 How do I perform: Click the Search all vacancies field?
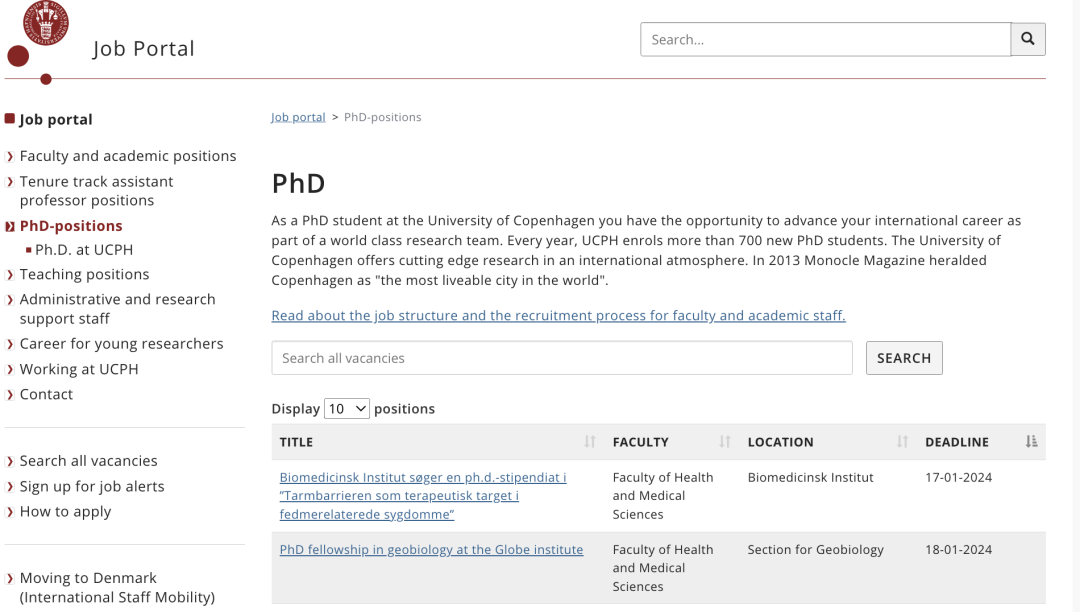[561, 358]
